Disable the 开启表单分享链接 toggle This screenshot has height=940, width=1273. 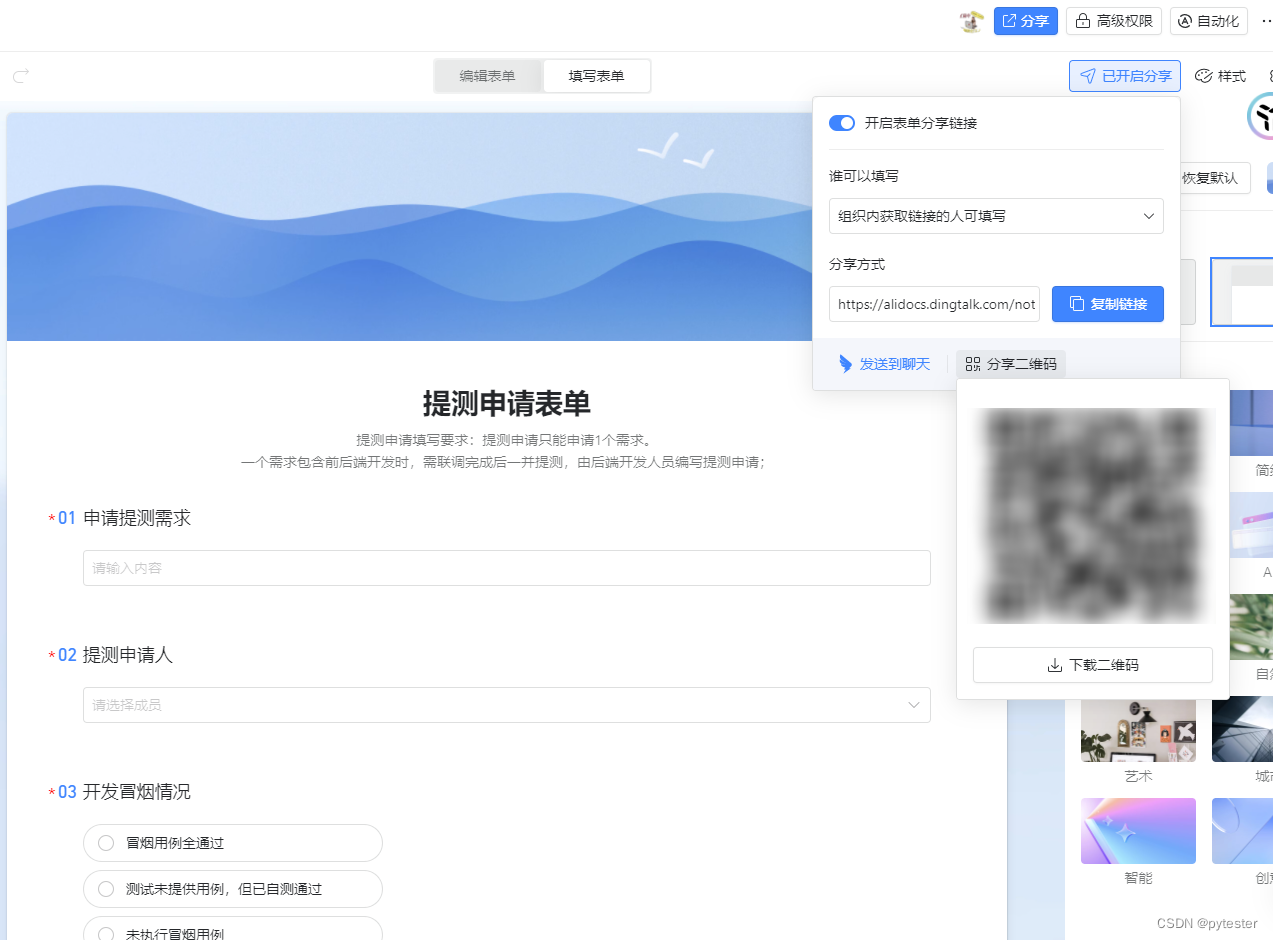[841, 122]
